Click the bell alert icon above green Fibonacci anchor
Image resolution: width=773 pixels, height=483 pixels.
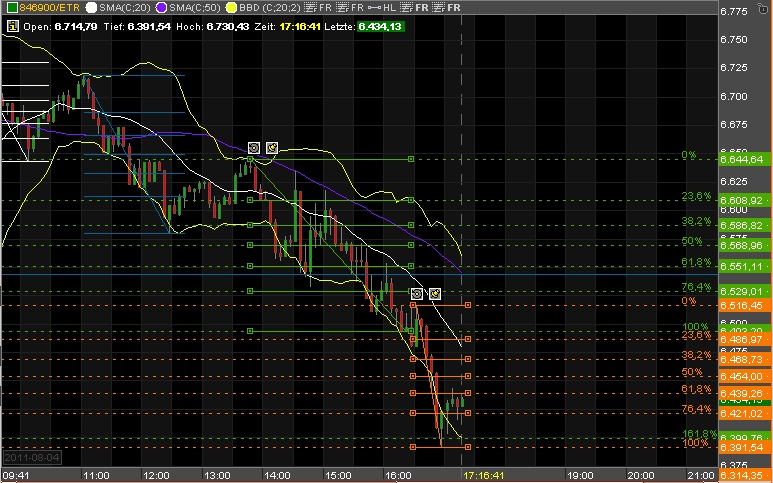272,147
